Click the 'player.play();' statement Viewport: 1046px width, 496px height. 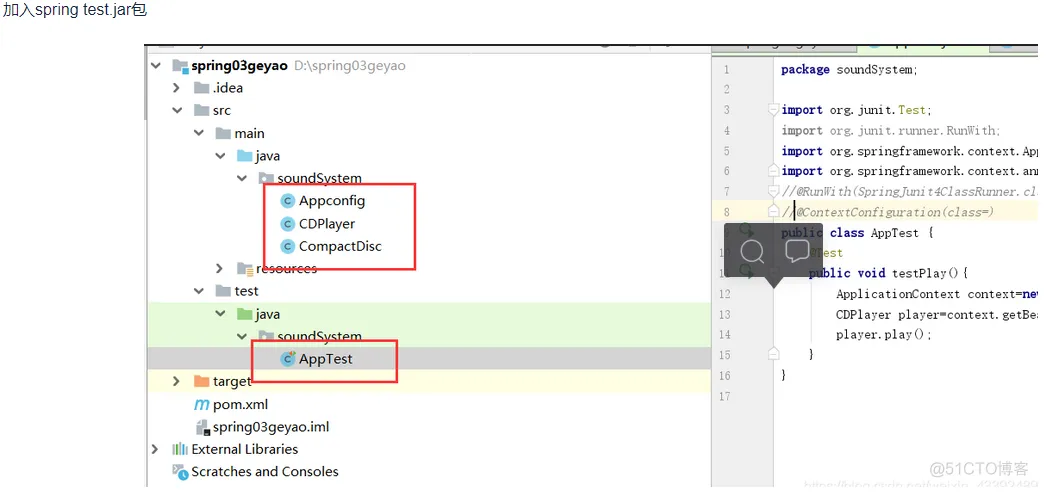pyautogui.click(x=883, y=335)
